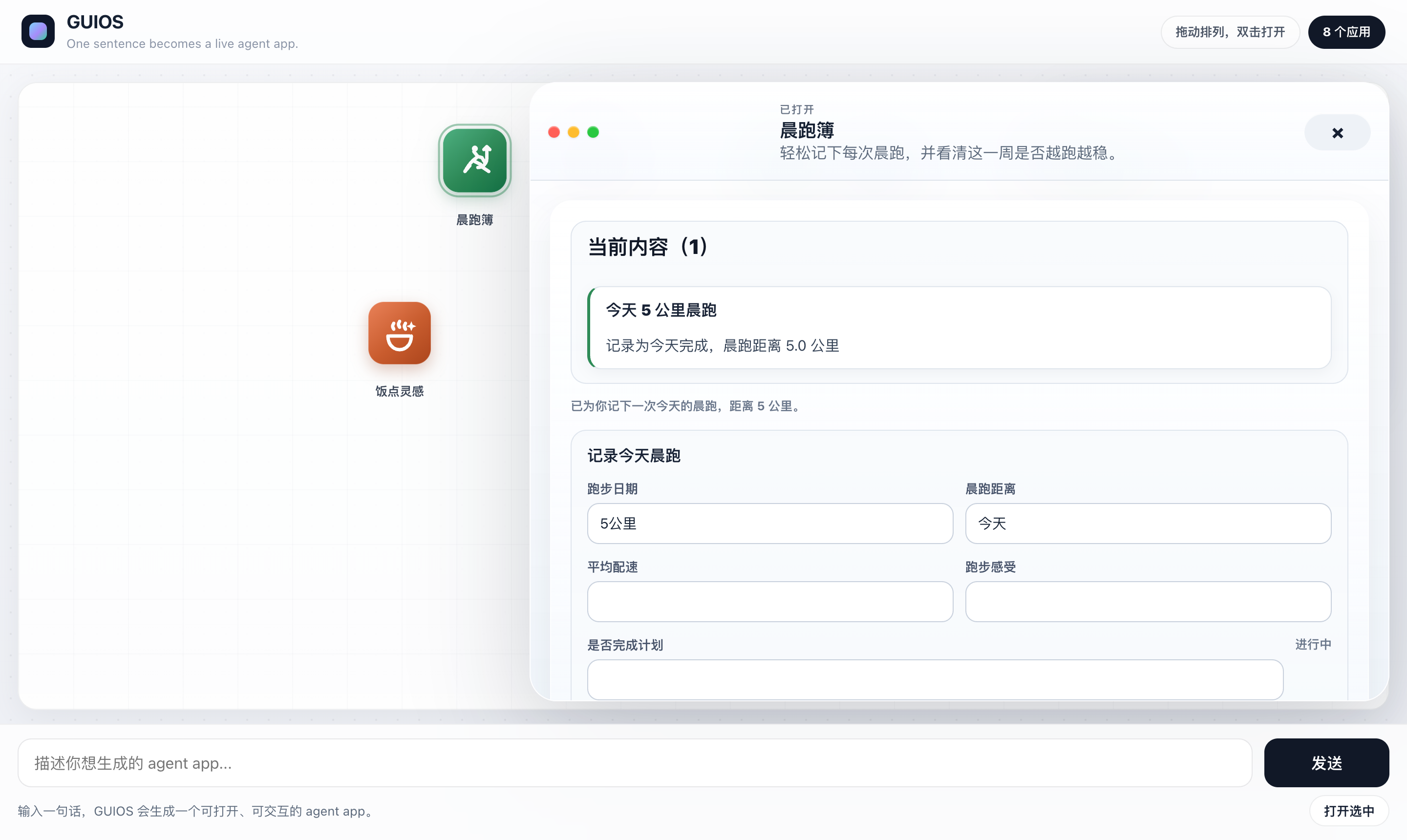
Task: Click the 打开选中 button
Action: coord(1349,811)
